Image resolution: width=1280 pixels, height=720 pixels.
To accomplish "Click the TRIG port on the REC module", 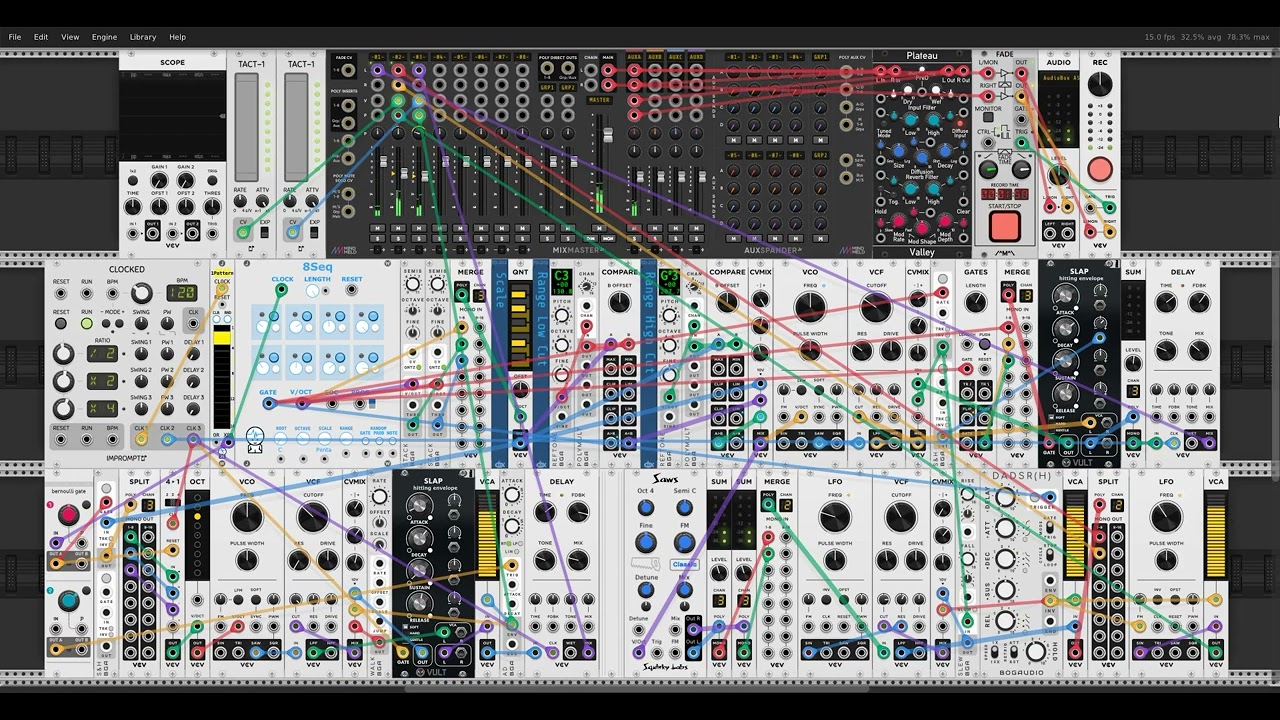I will pyautogui.click(x=1110, y=207).
